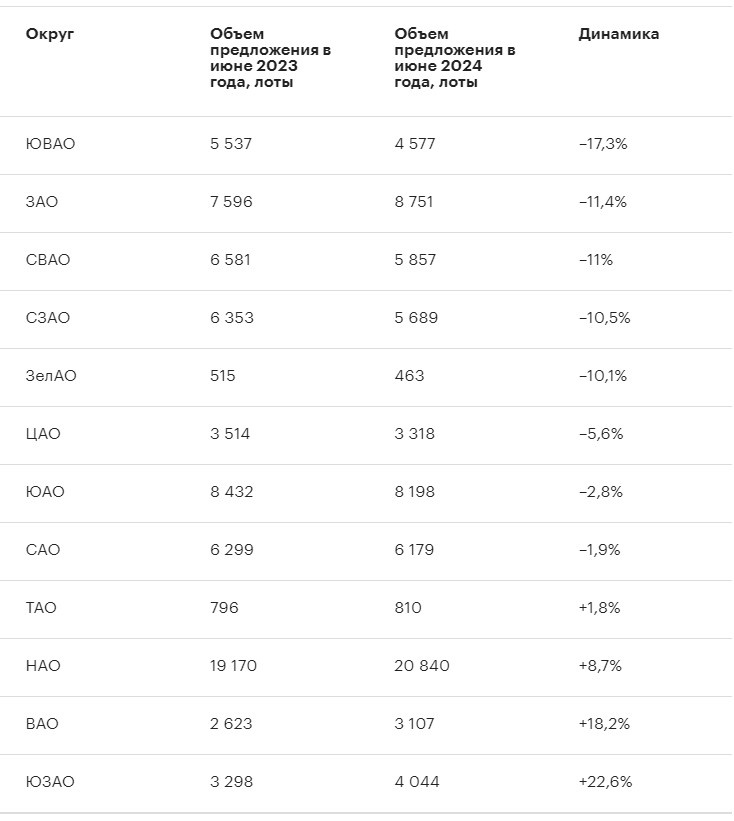734x821 pixels.
Task: Select the НАО district name
Action: click(44, 666)
